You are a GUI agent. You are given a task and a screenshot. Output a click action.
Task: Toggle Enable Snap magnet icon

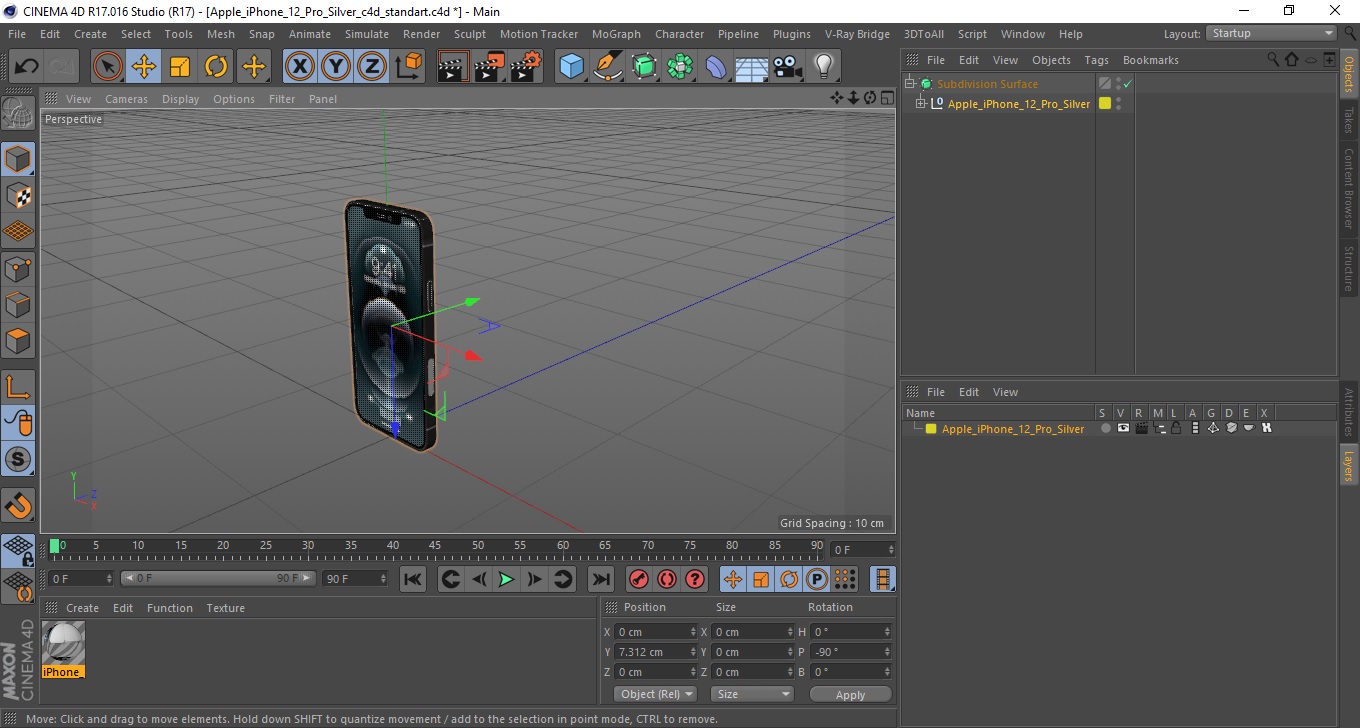coord(19,505)
